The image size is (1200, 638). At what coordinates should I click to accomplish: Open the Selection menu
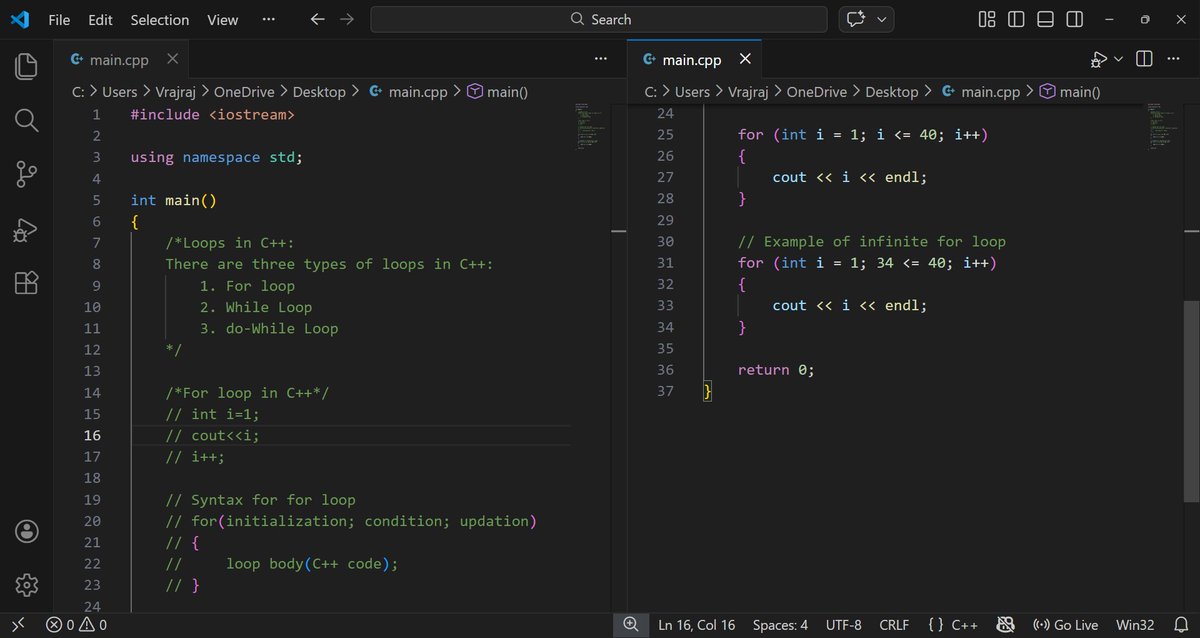pos(160,19)
